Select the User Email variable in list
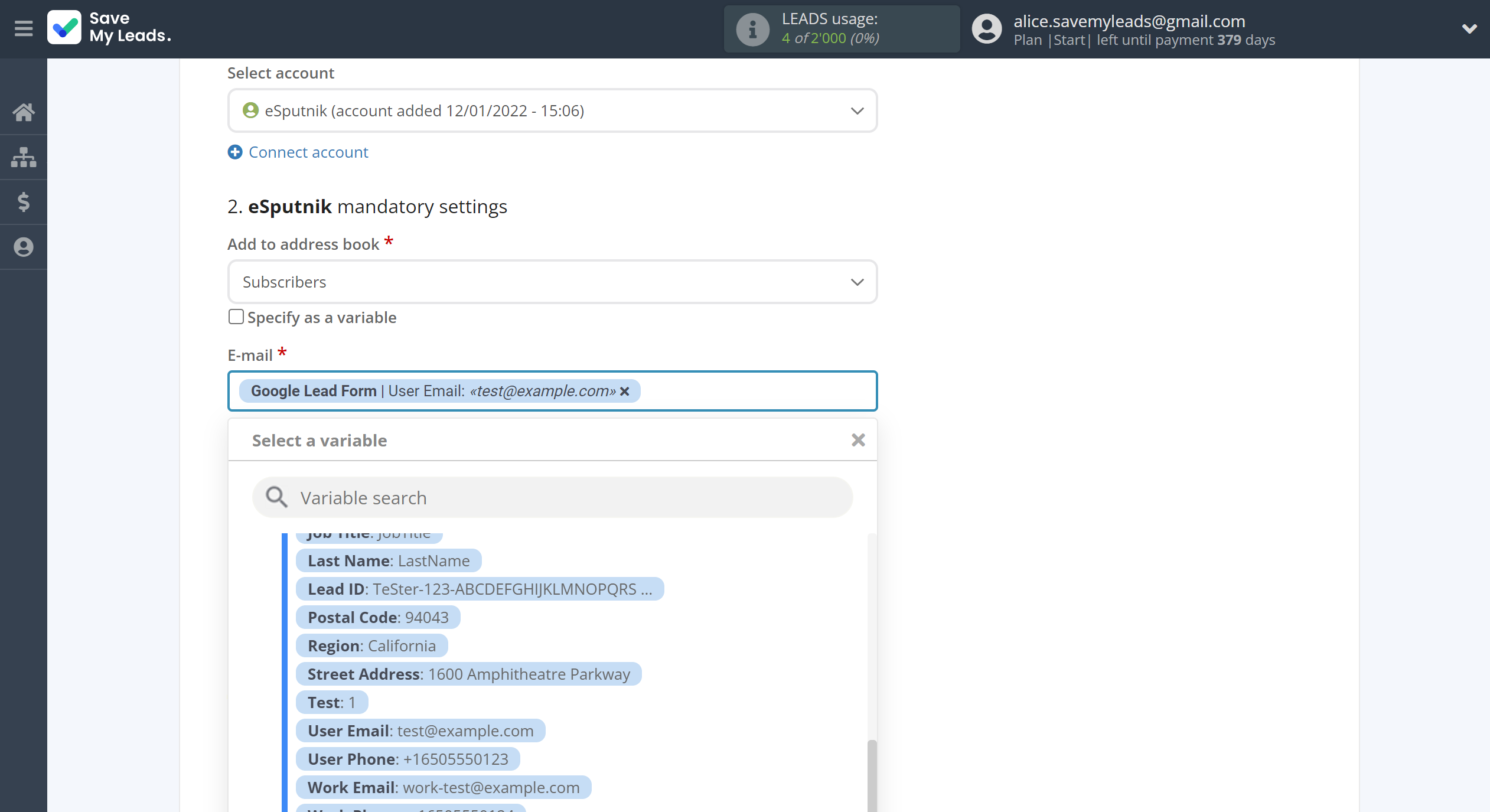The width and height of the screenshot is (1490, 812). (x=420, y=731)
